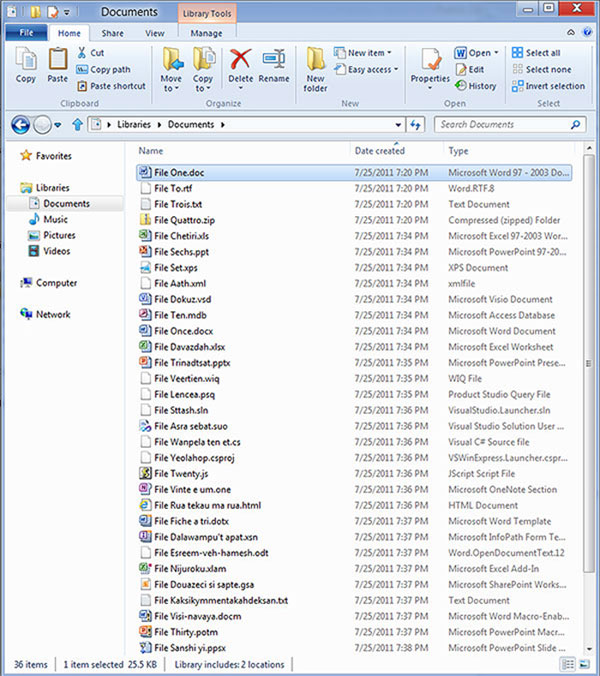600x676 pixels.
Task: Click the magnifier icon in the search box
Action: (x=575, y=125)
